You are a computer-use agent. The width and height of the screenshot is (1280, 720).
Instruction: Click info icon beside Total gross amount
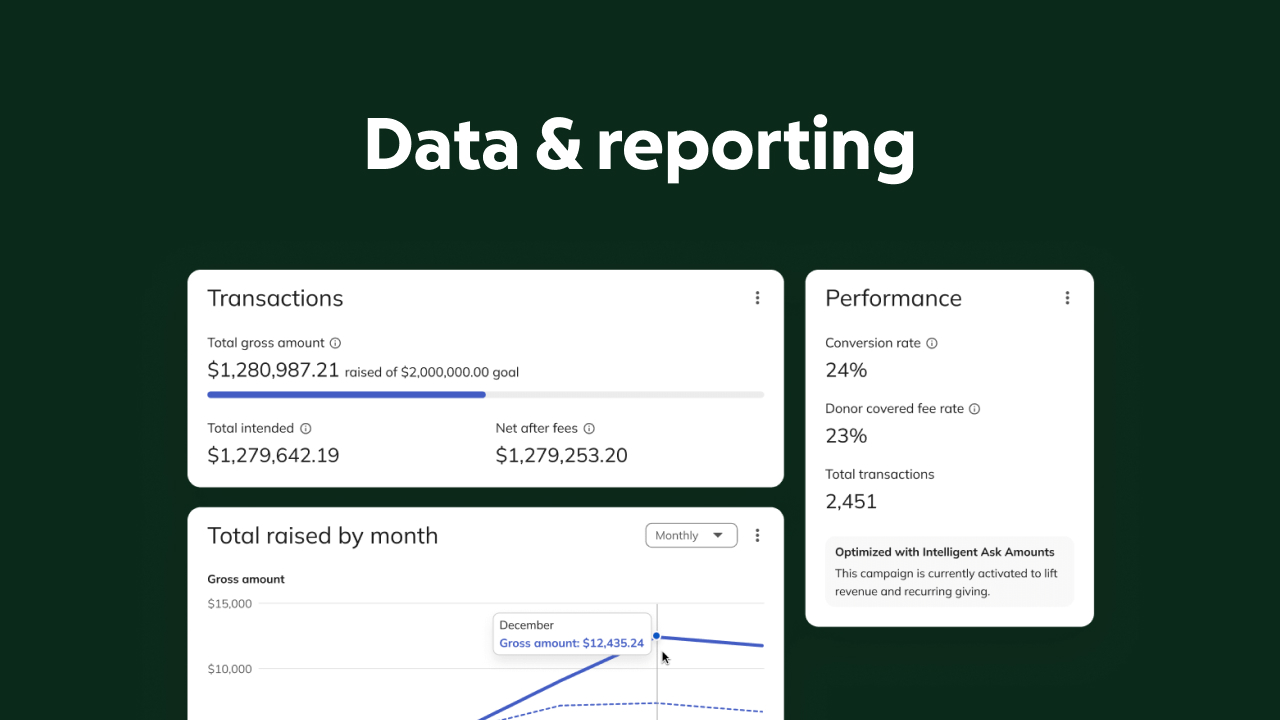click(x=335, y=343)
